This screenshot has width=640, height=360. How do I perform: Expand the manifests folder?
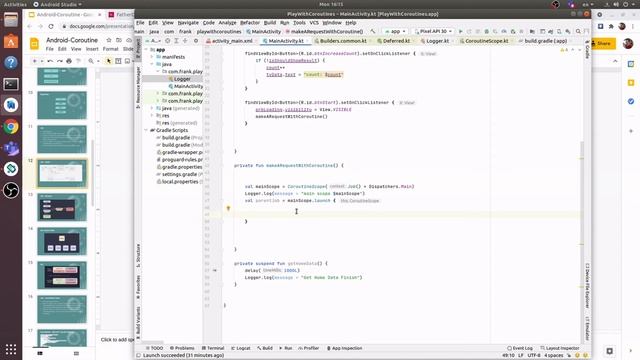click(152, 57)
